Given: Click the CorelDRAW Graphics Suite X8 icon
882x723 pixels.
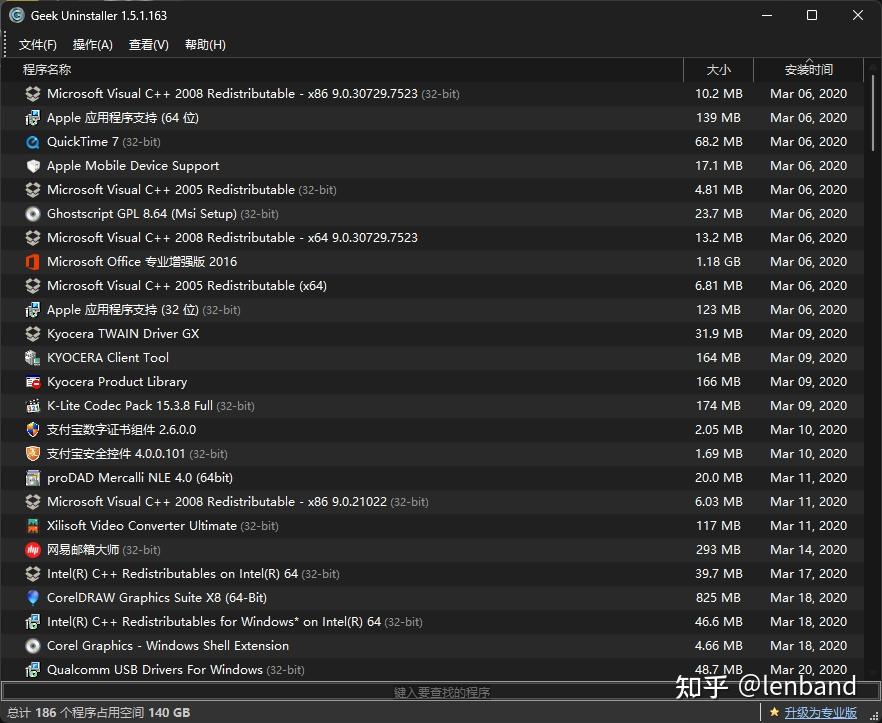Looking at the screenshot, I should (x=33, y=598).
